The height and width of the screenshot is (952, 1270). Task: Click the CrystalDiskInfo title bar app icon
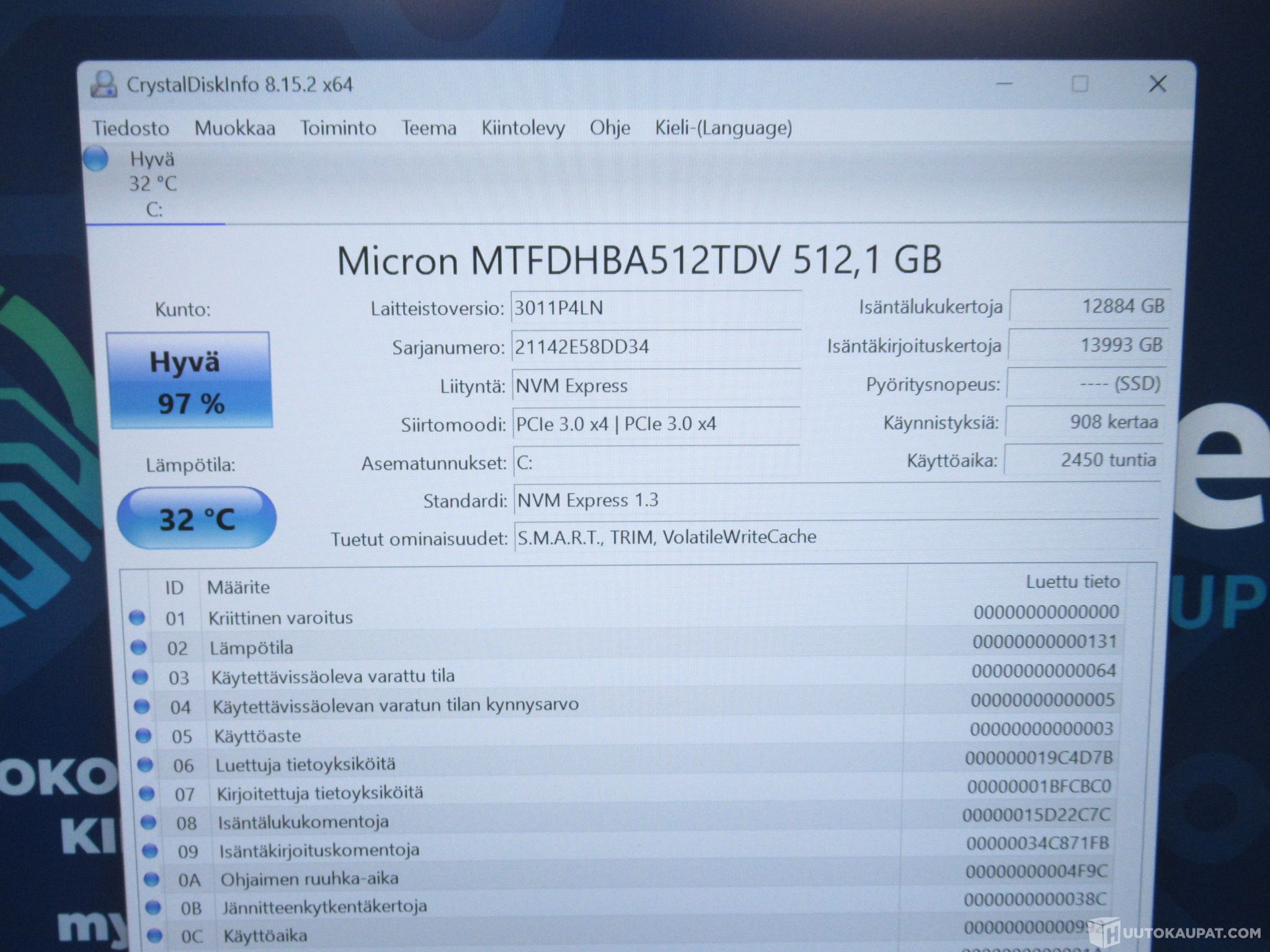pos(104,84)
